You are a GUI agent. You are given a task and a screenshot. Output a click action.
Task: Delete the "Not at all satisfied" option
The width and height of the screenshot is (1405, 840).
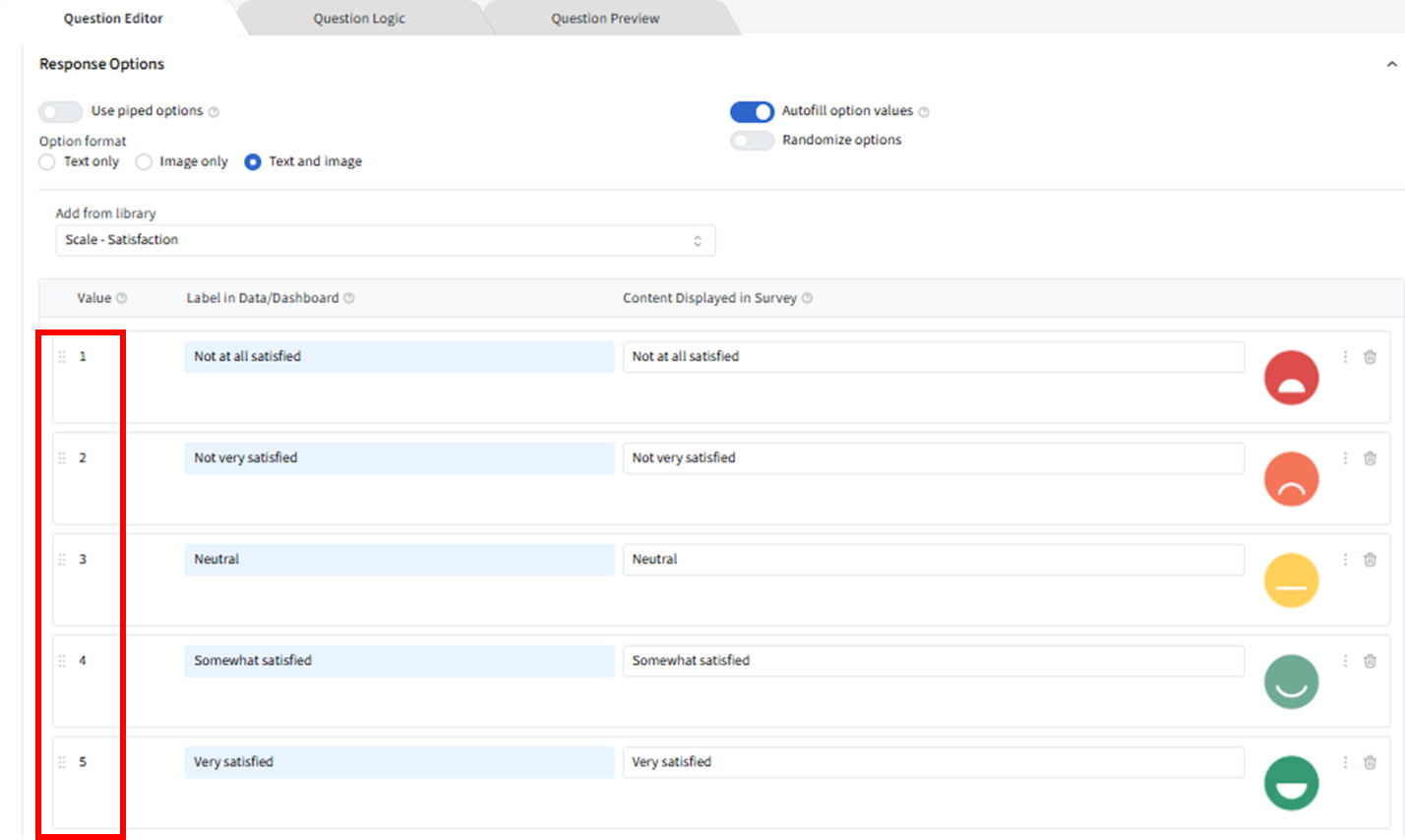click(x=1370, y=357)
